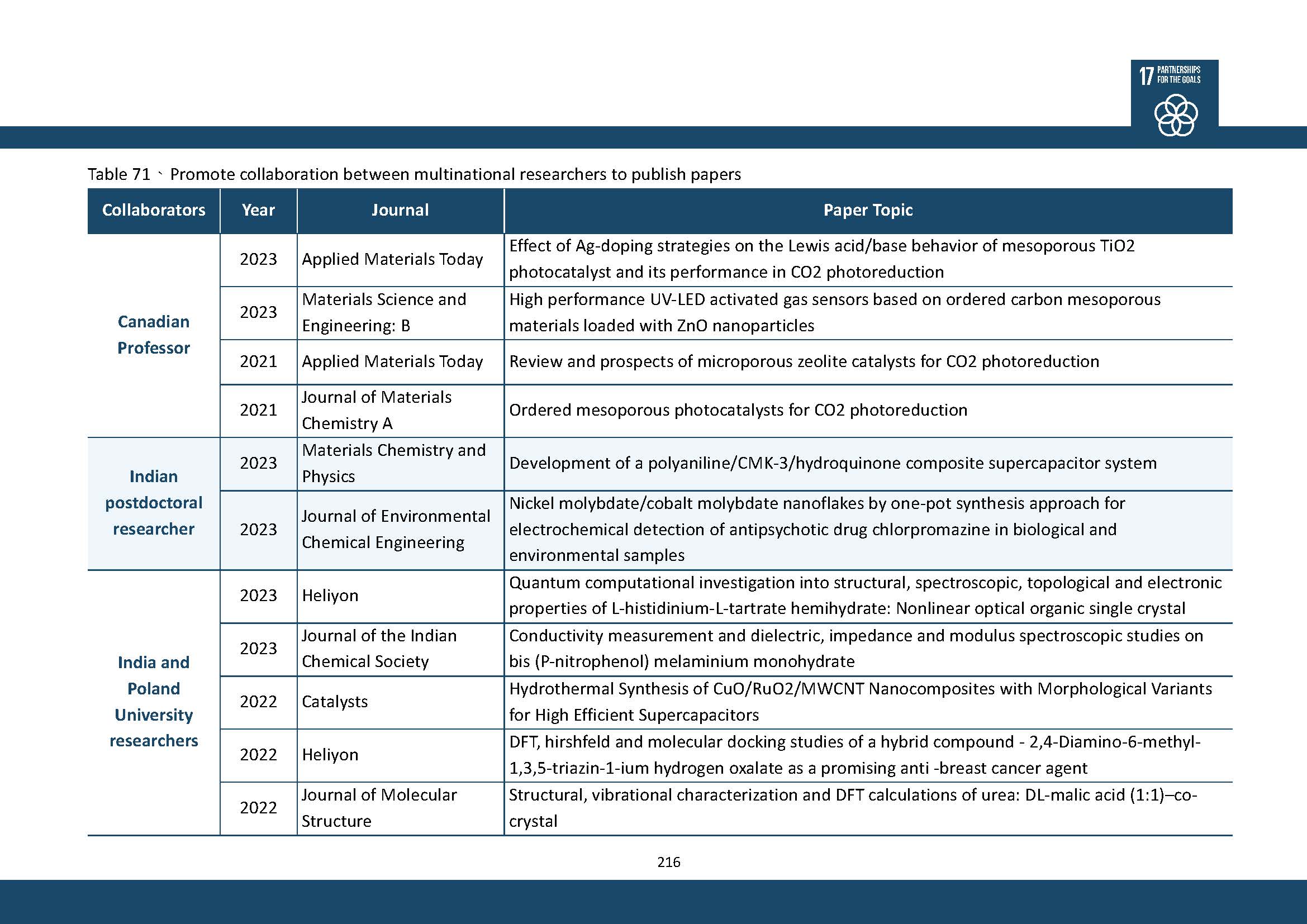Click the 'Collaborators' column header
This screenshot has height=924, width=1307.
tap(154, 210)
